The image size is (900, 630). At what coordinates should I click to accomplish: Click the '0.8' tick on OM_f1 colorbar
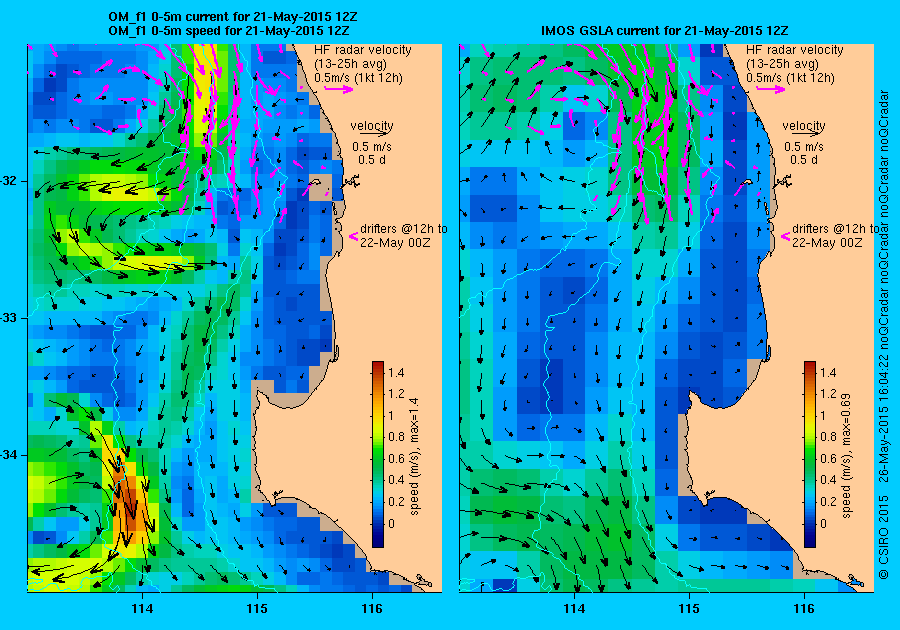pos(396,437)
